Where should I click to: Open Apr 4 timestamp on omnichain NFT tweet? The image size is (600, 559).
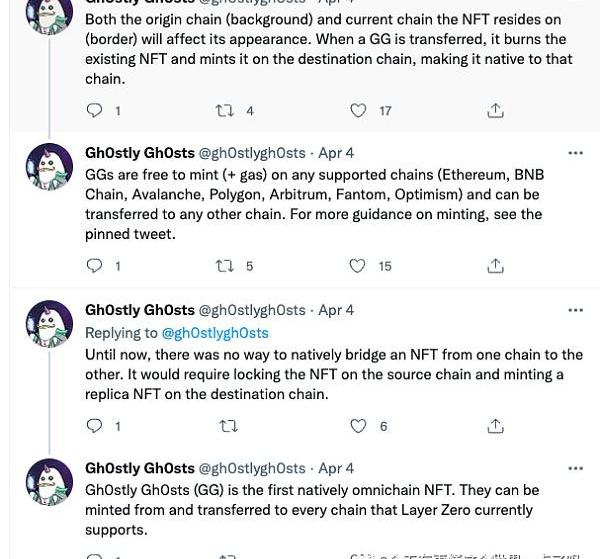336,468
